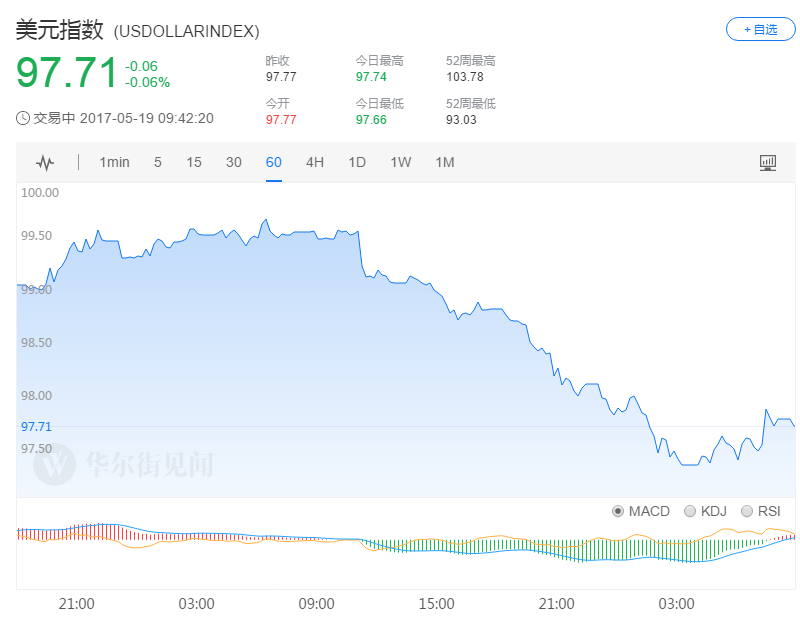
Task: Open the 1D daily chart tab
Action: point(357,163)
